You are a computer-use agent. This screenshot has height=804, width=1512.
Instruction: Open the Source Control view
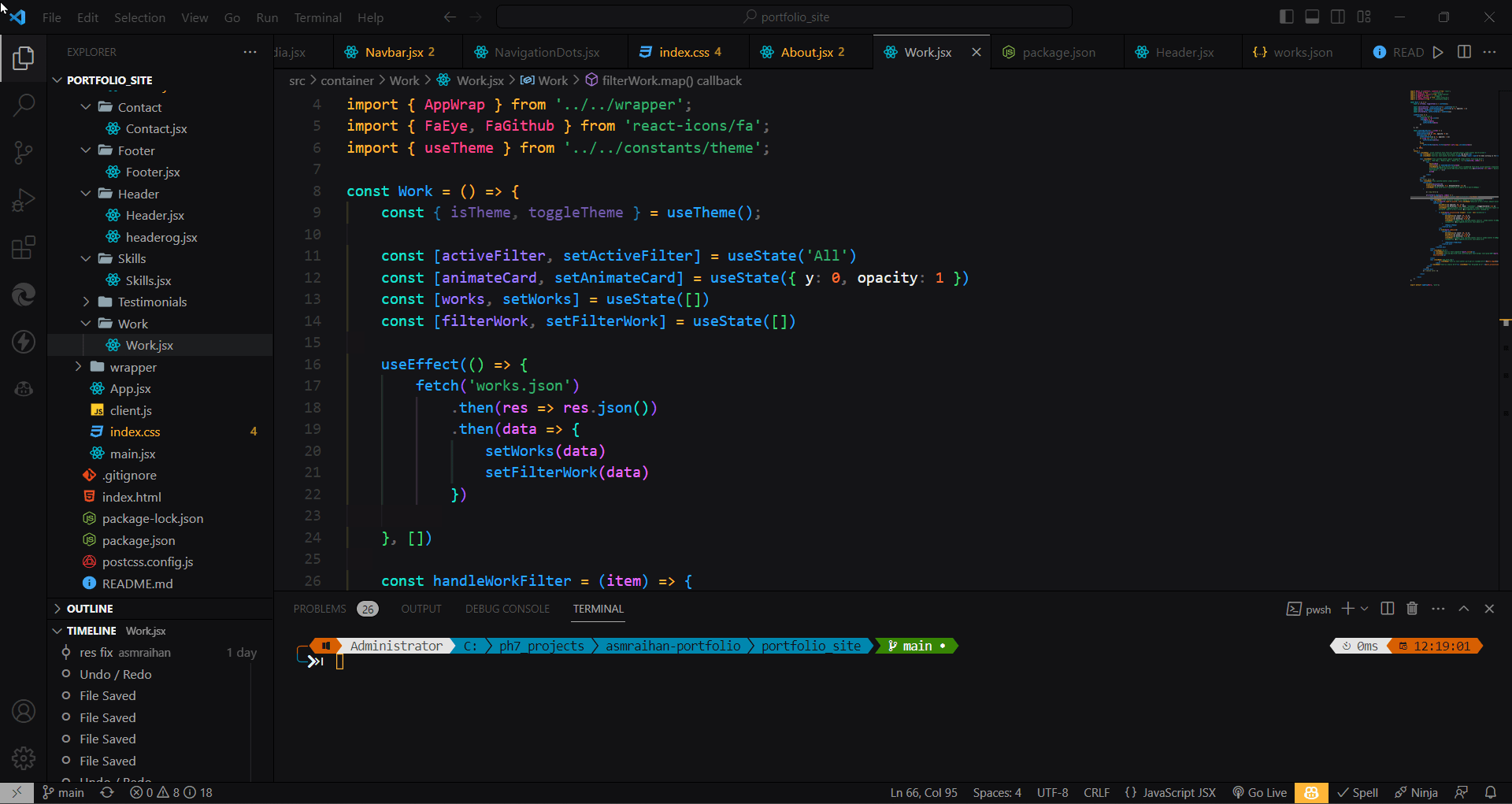tap(23, 152)
